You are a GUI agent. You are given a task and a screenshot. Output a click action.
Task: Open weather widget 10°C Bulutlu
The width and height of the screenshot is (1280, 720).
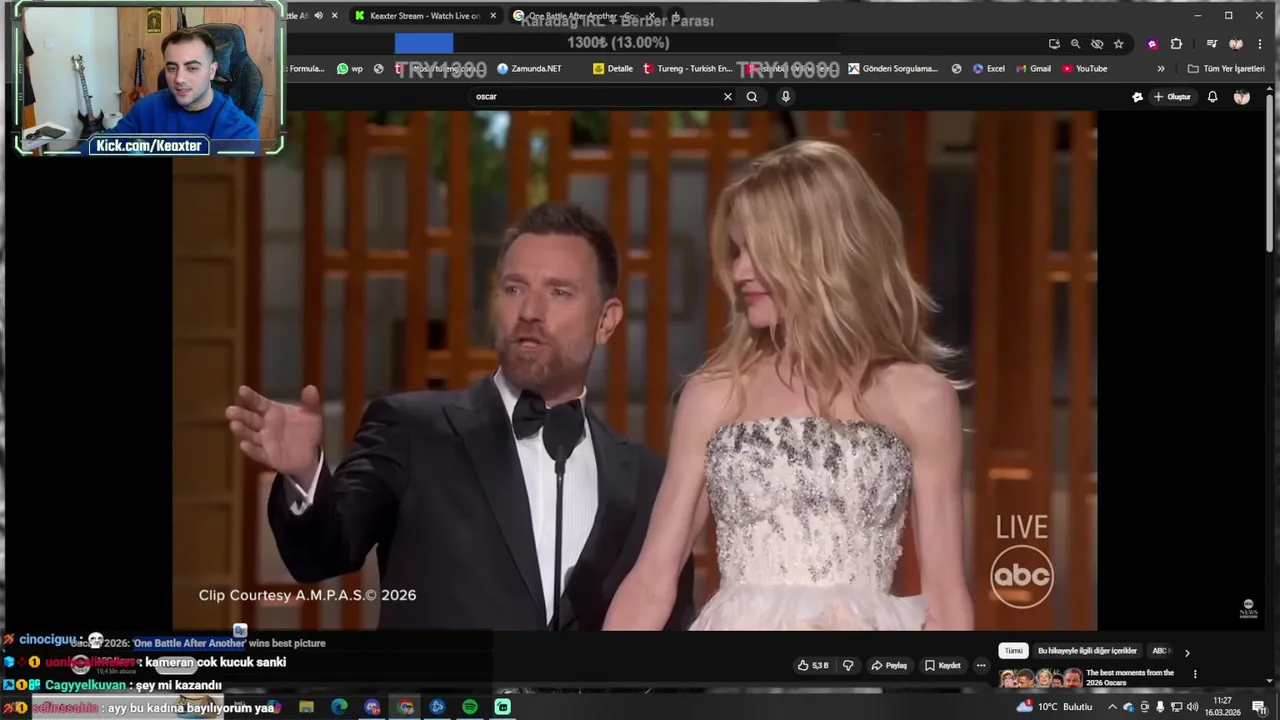(1055, 707)
